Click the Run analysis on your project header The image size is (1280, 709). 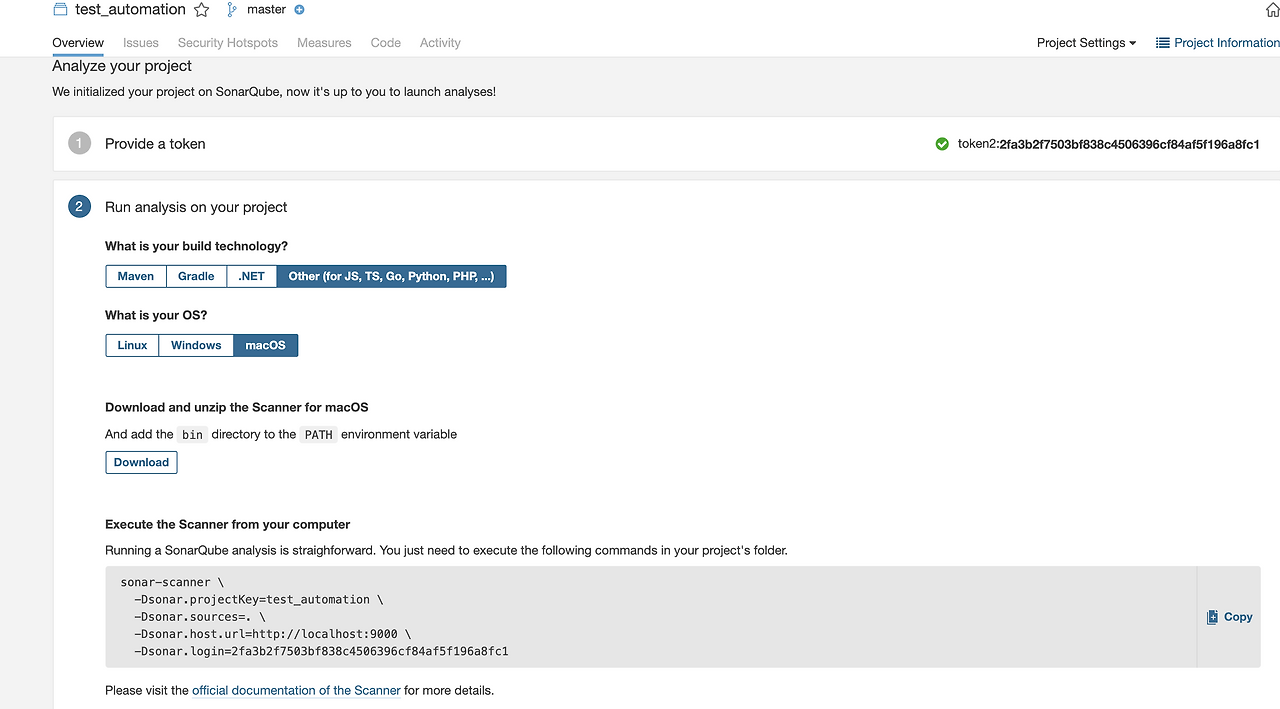point(196,207)
